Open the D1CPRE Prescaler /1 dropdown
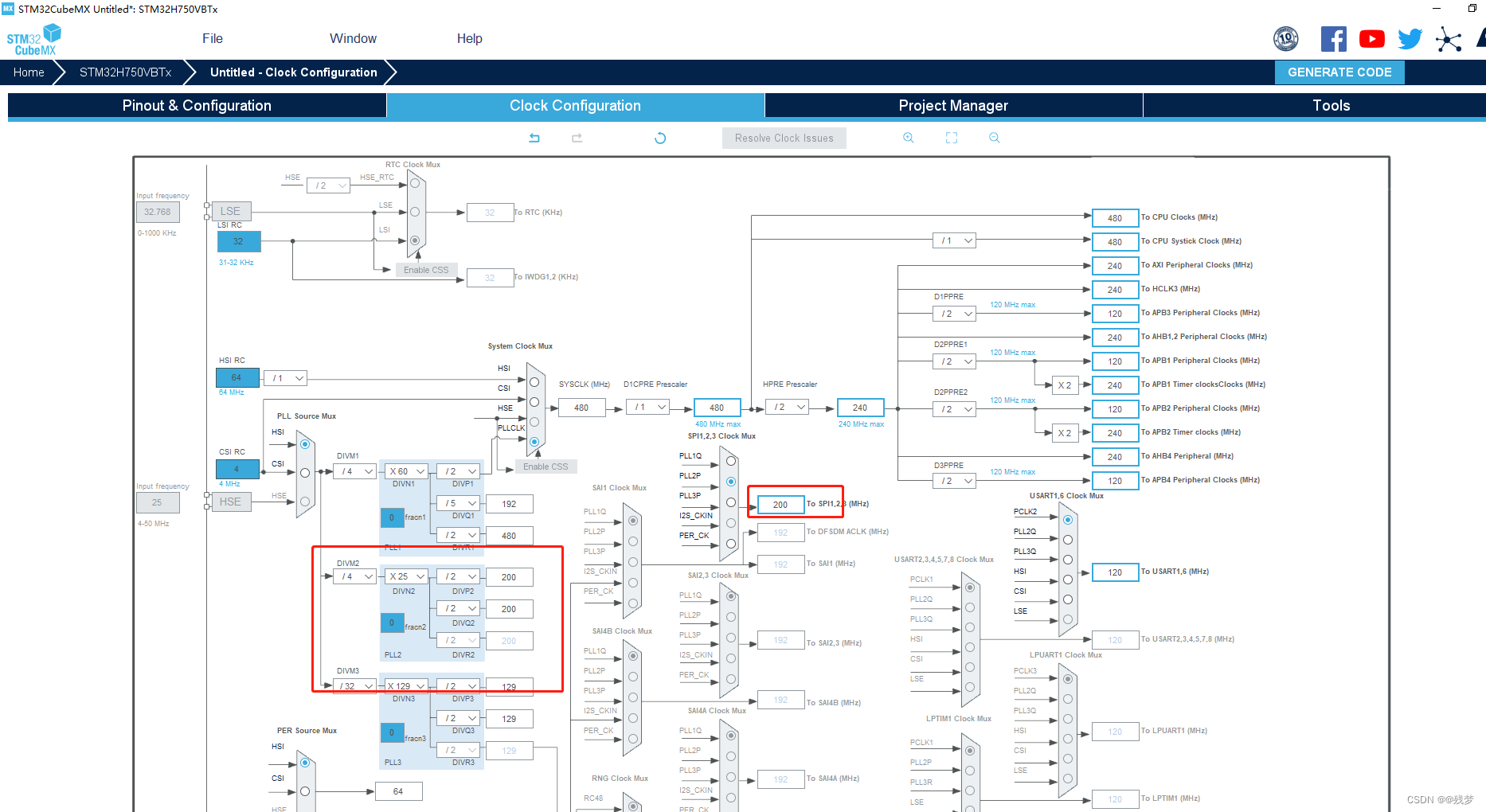The height and width of the screenshot is (812, 1486). pyautogui.click(x=648, y=407)
